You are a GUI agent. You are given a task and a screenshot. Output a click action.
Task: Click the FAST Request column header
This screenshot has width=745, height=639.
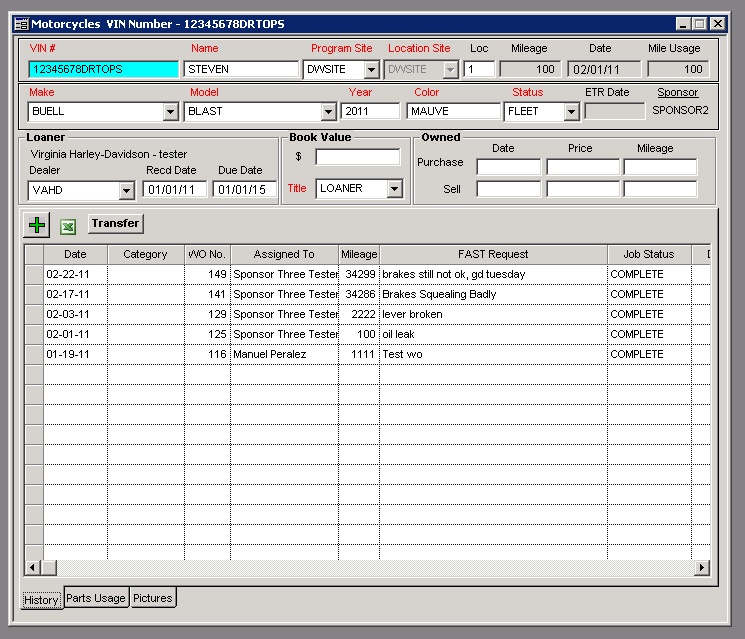click(x=493, y=255)
